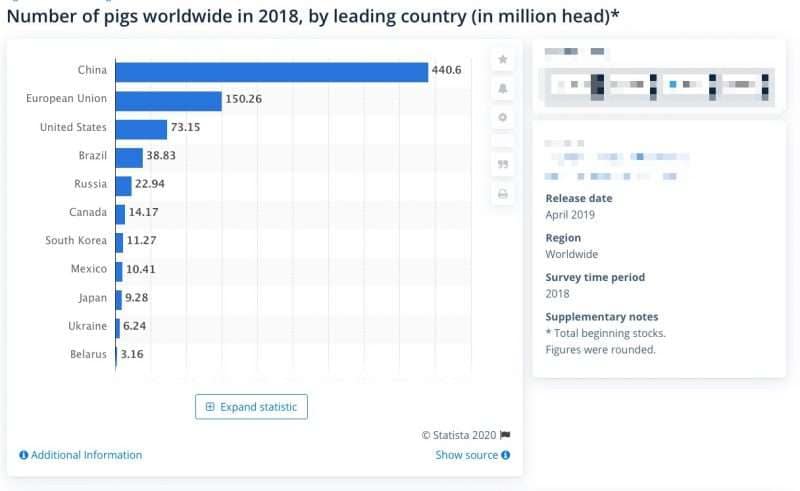This screenshot has width=800, height=491.
Task: Click the European Union bar
Action: pyautogui.click(x=169, y=101)
